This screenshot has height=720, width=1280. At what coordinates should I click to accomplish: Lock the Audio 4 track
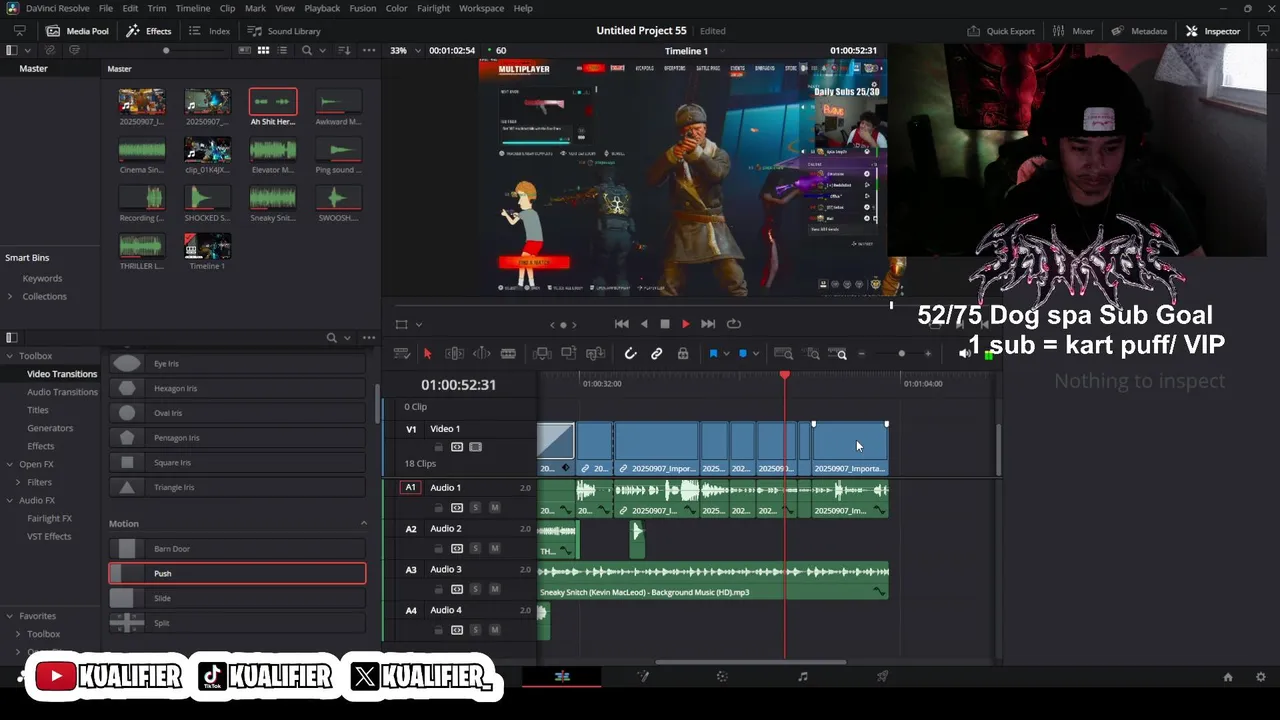pyautogui.click(x=438, y=631)
